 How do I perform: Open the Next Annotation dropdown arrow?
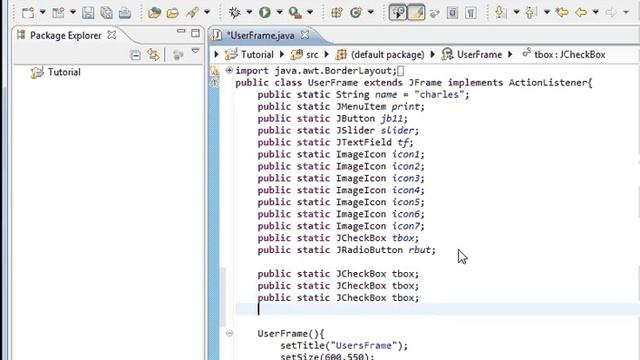point(516,12)
